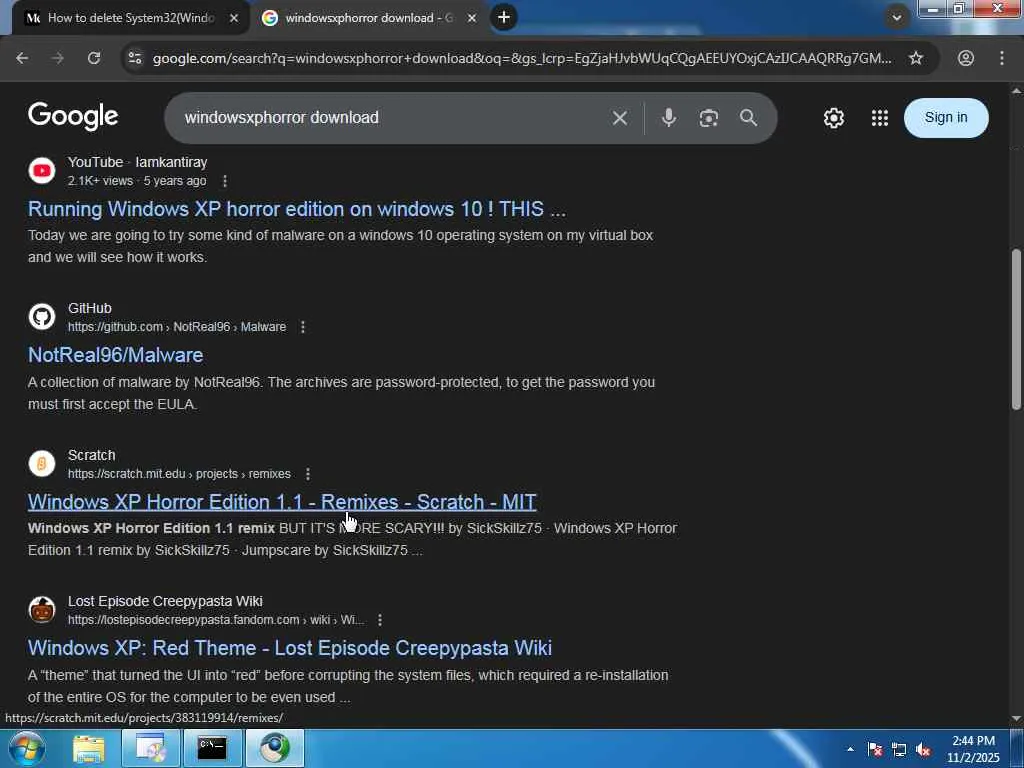Click the Chrome taskbar icon
1024x768 pixels.
[274, 748]
